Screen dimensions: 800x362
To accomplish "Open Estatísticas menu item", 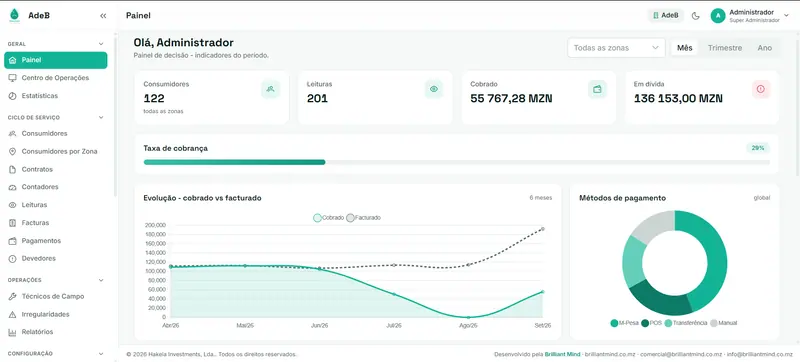I will [56, 96].
